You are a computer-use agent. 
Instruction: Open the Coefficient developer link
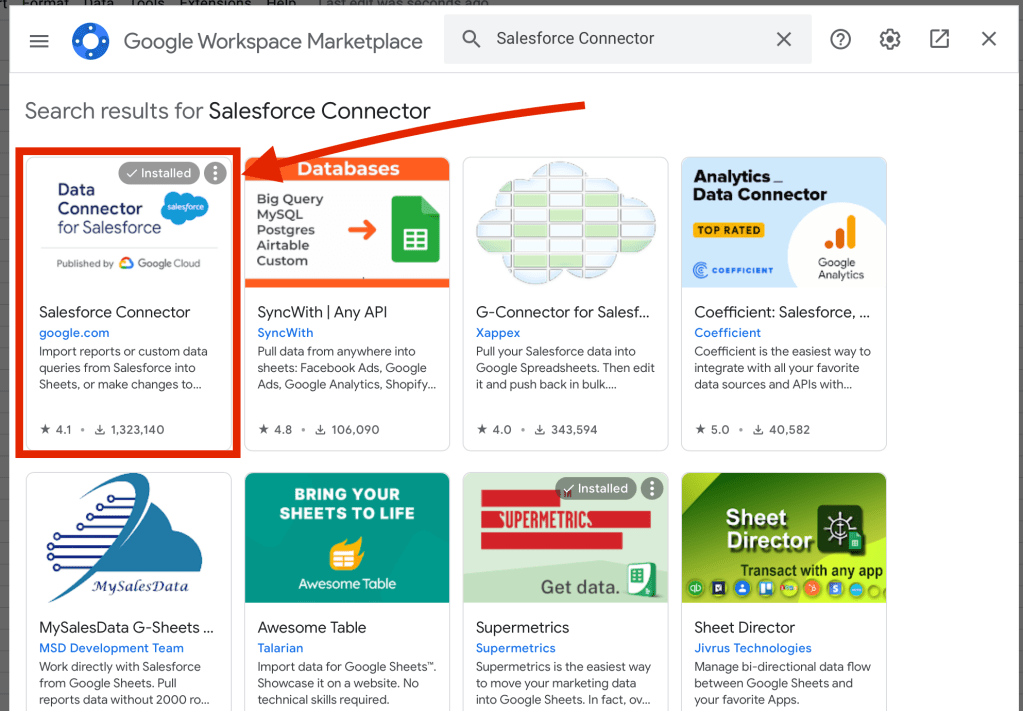(x=727, y=333)
